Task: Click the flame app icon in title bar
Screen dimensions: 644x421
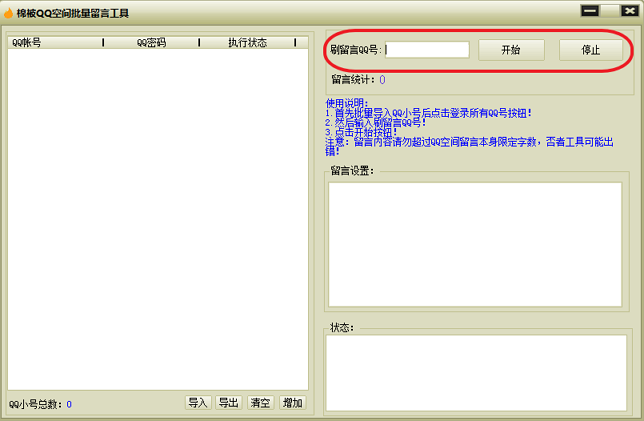Action: coord(8,13)
